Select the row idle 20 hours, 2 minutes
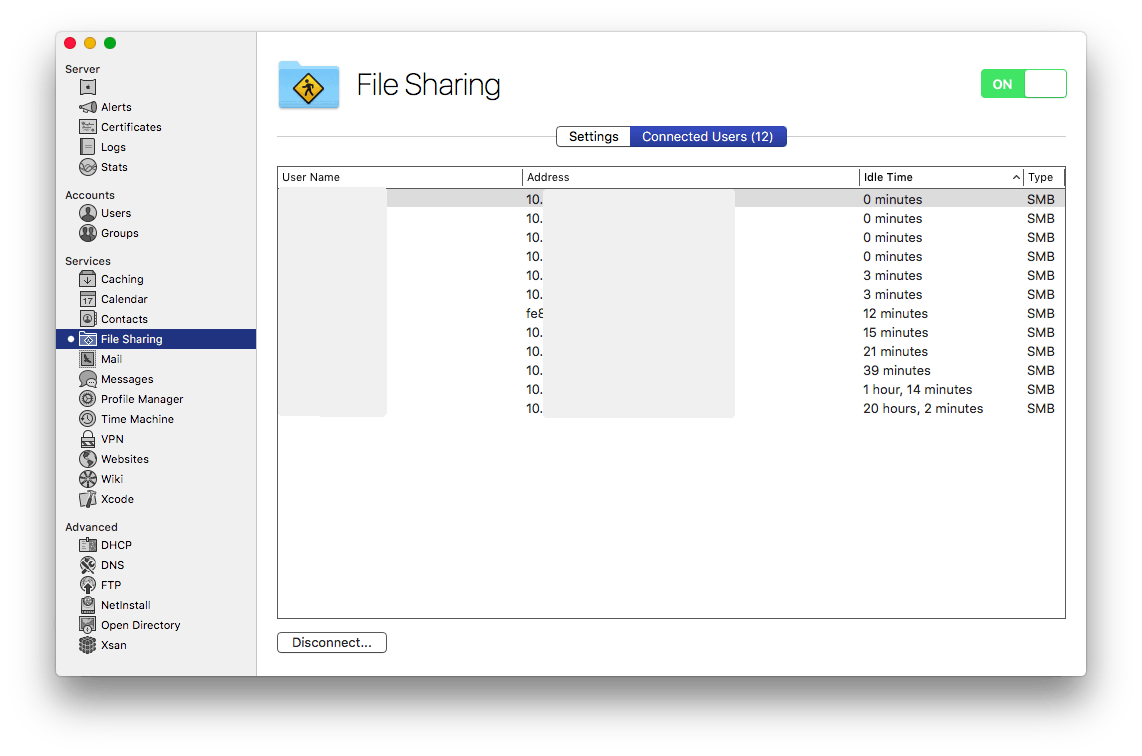1142x756 pixels. tap(671, 408)
